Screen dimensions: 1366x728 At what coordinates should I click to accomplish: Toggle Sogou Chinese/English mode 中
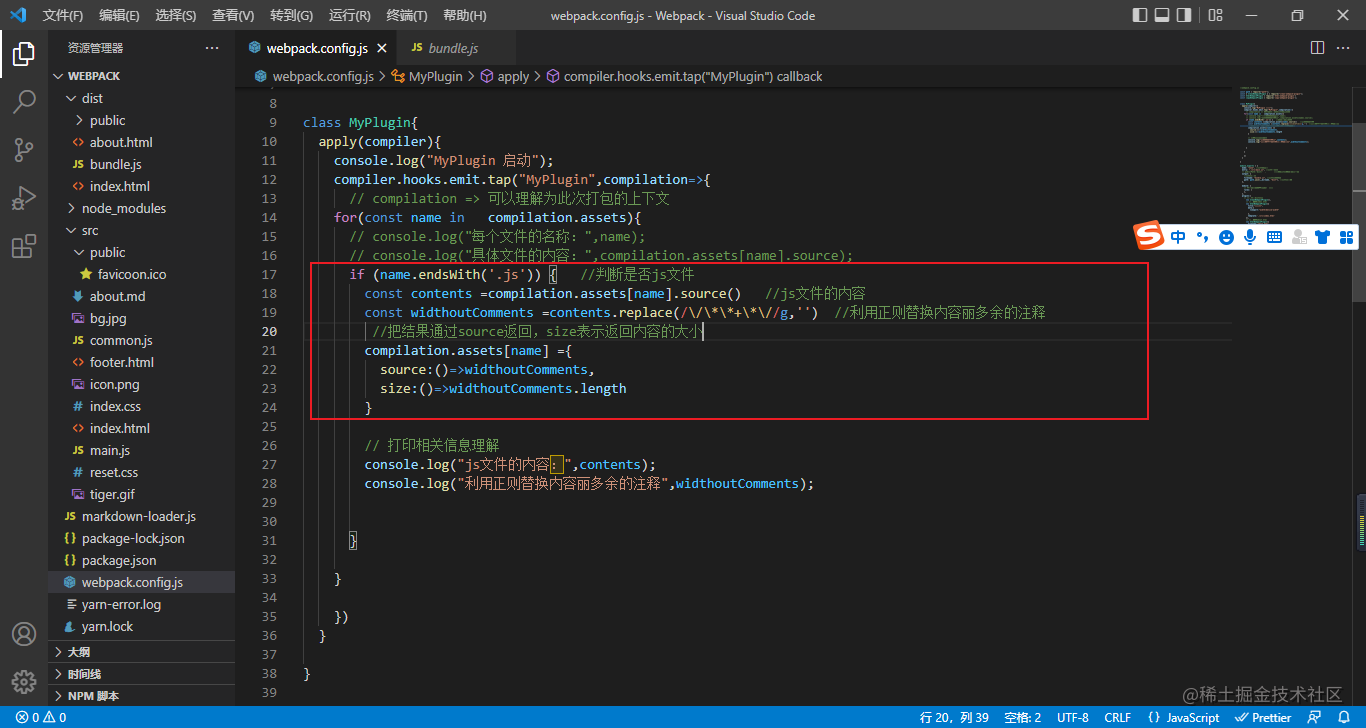[1178, 237]
